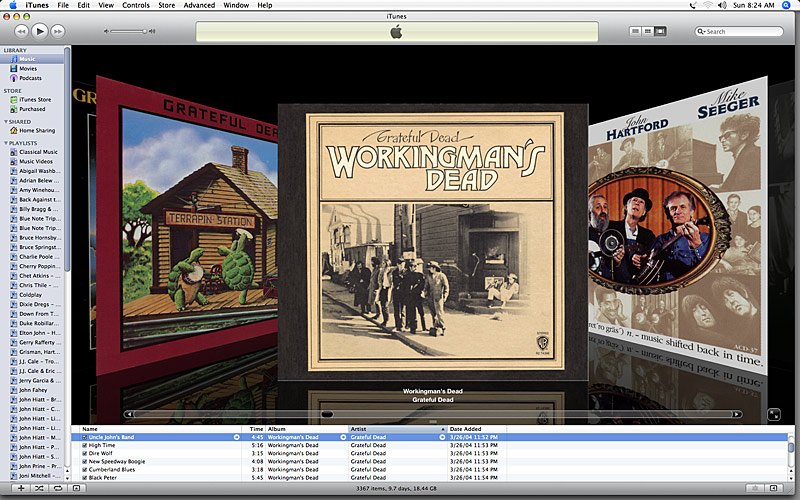
Task: Open the Window menu
Action: pyautogui.click(x=236, y=5)
